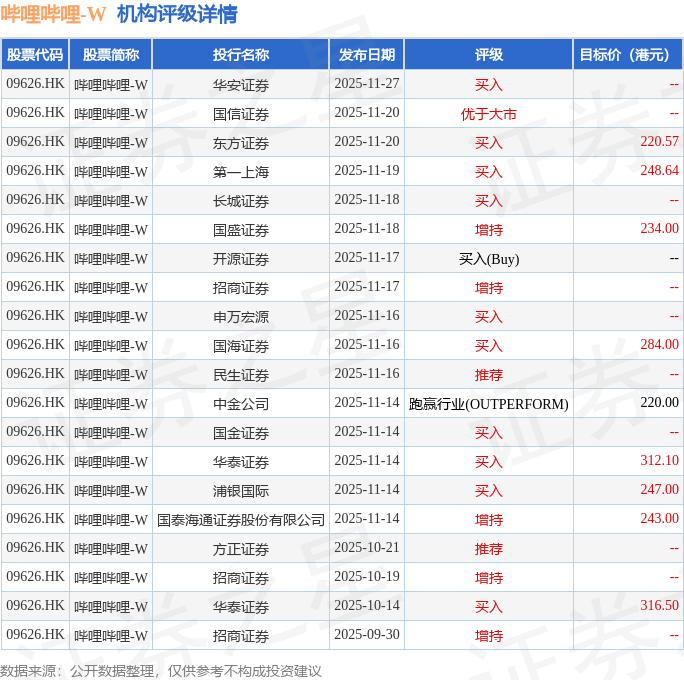Click the date 2025-10-19
684x680 pixels.
[x=367, y=576]
